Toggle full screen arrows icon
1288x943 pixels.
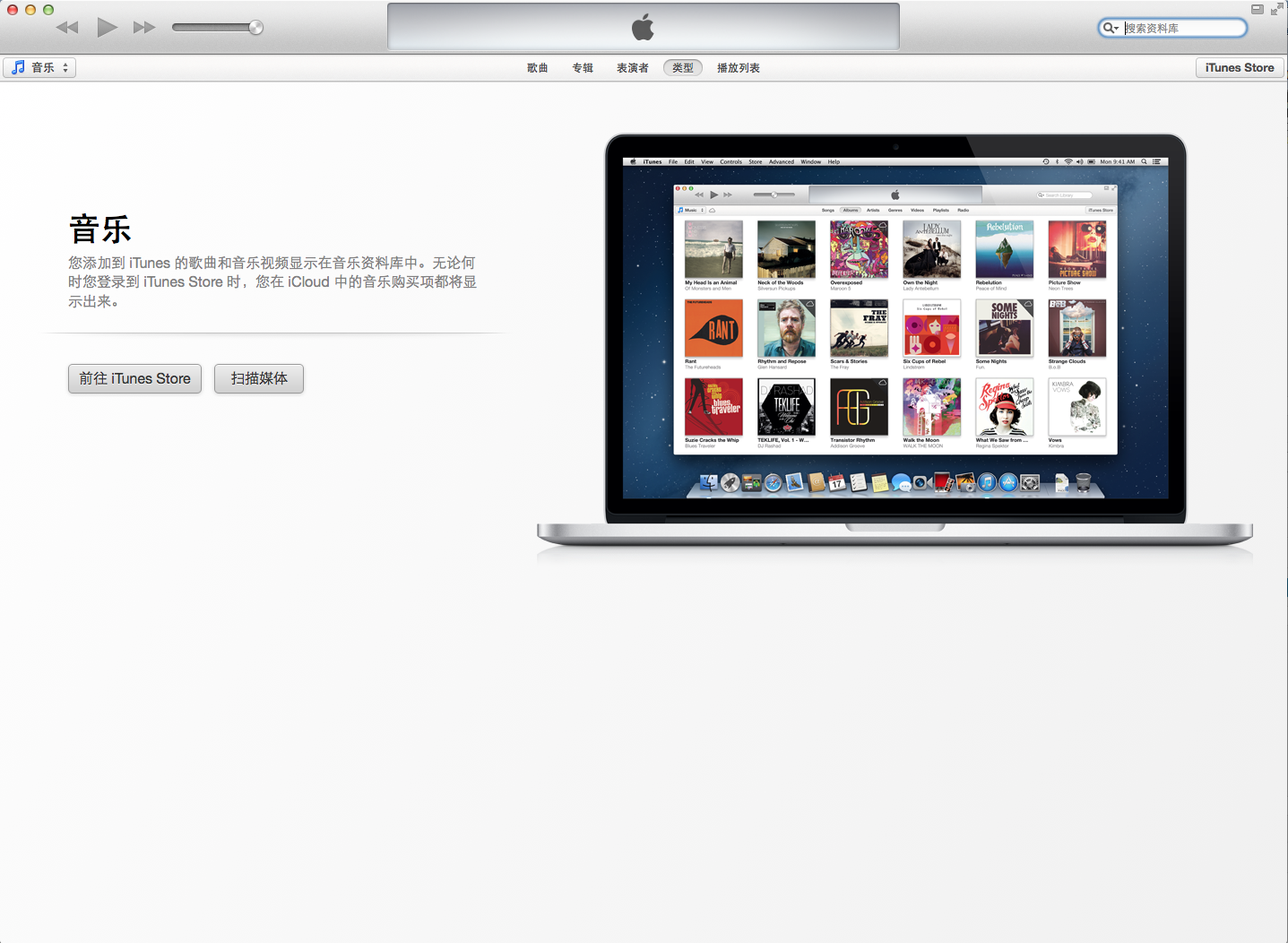point(1276,9)
